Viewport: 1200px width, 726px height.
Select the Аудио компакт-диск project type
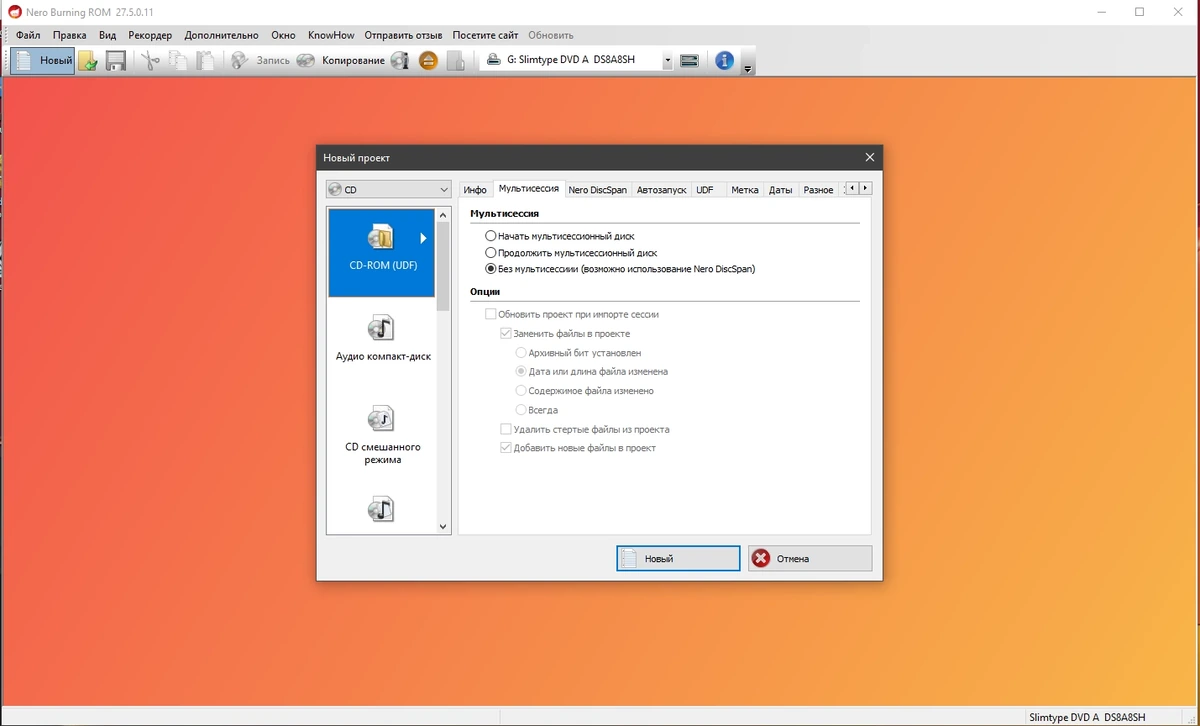point(383,338)
